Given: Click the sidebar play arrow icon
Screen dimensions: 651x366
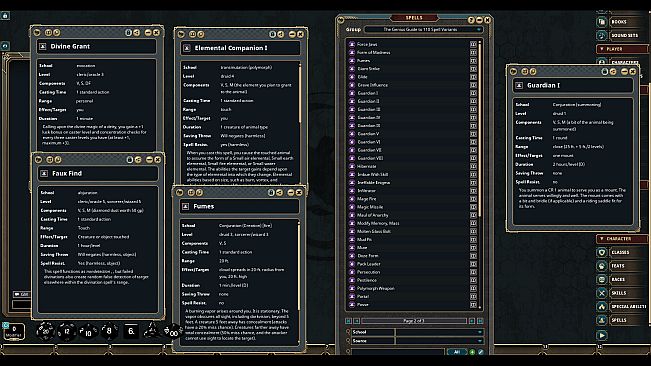Looking at the screenshot, I should [602, 335].
